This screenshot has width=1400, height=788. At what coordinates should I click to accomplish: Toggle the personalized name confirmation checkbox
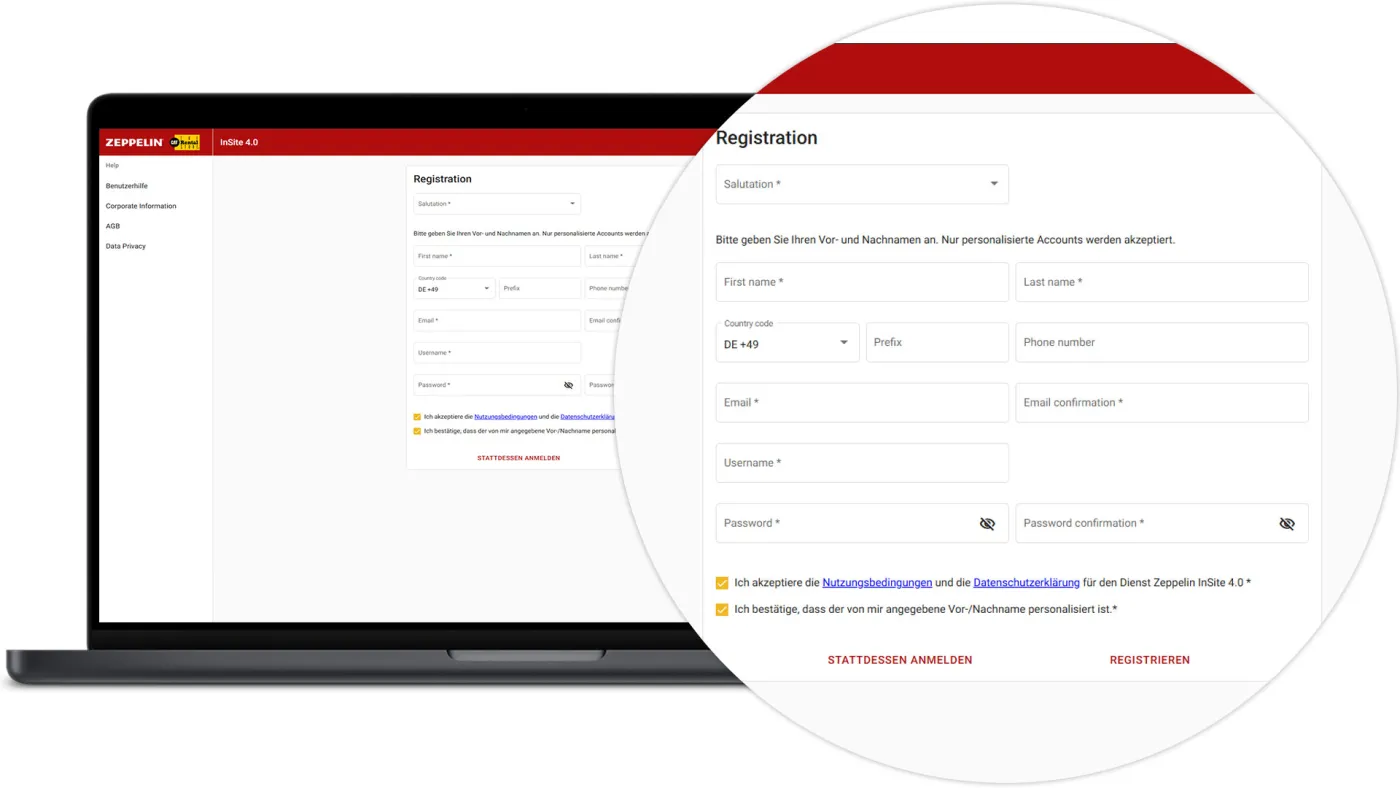tap(720, 607)
